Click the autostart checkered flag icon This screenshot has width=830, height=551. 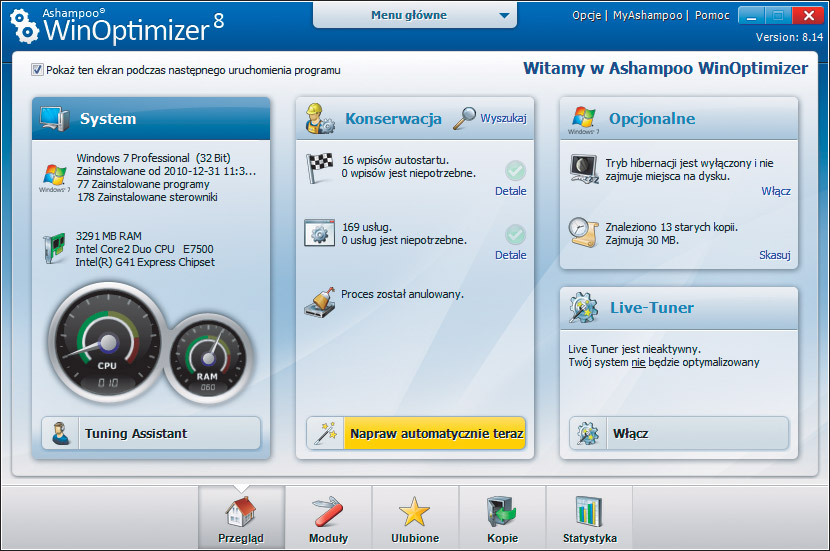coord(320,166)
